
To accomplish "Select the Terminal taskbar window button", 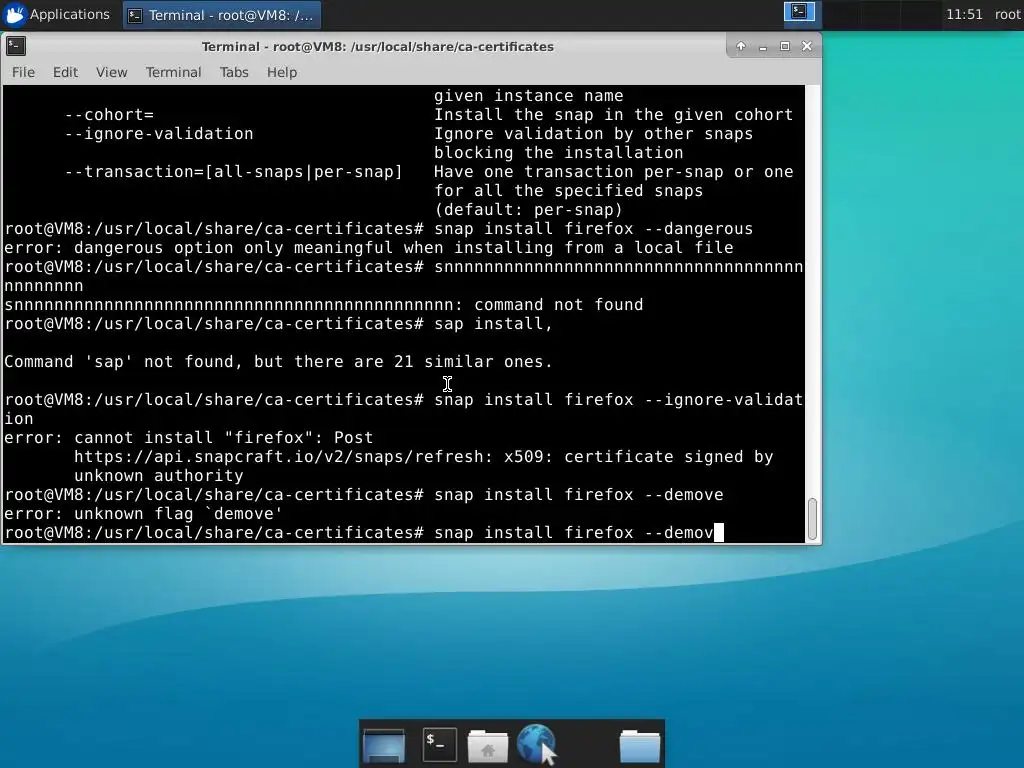I will pos(222,15).
